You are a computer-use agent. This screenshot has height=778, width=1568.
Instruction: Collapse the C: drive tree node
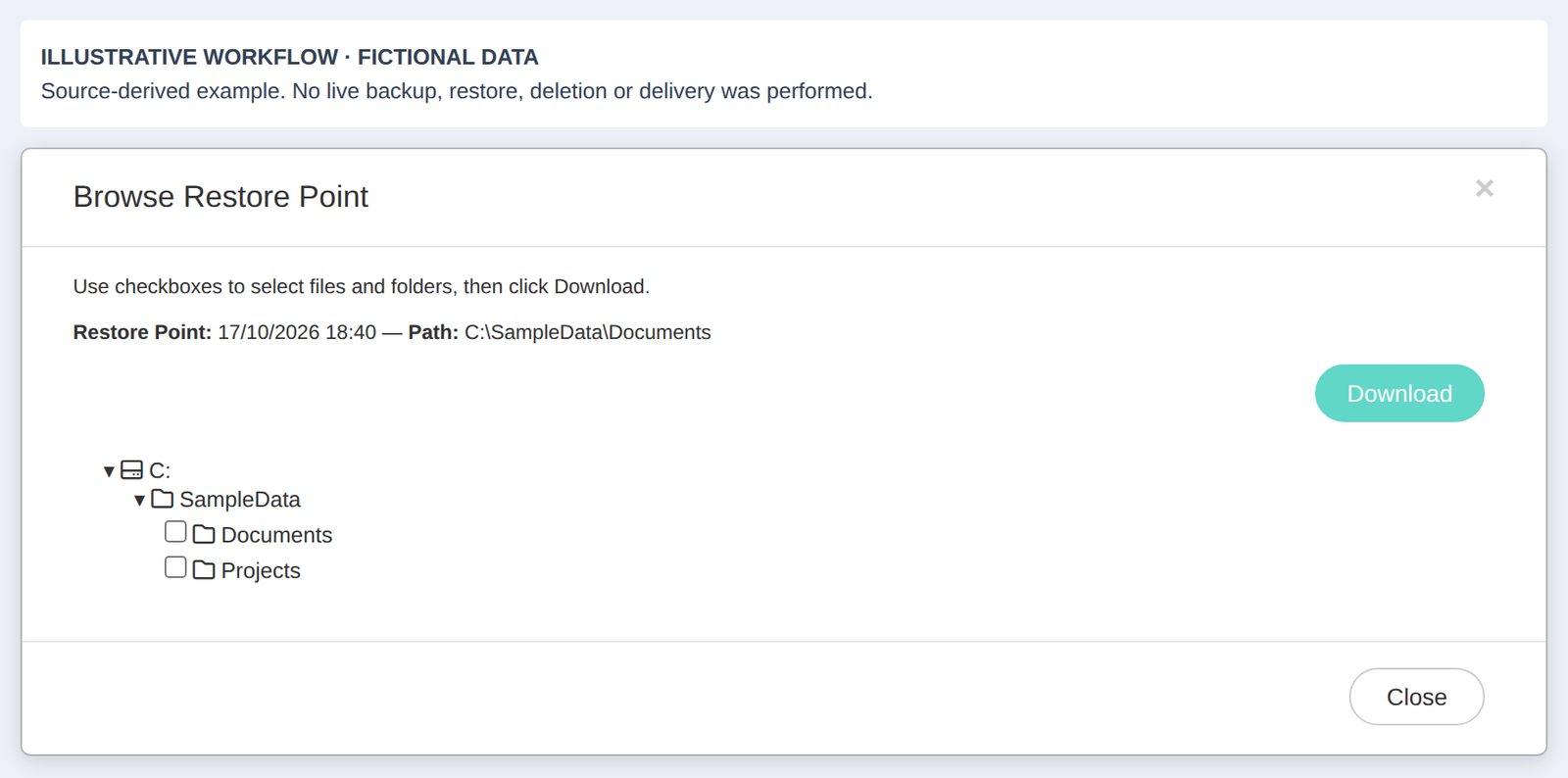109,471
